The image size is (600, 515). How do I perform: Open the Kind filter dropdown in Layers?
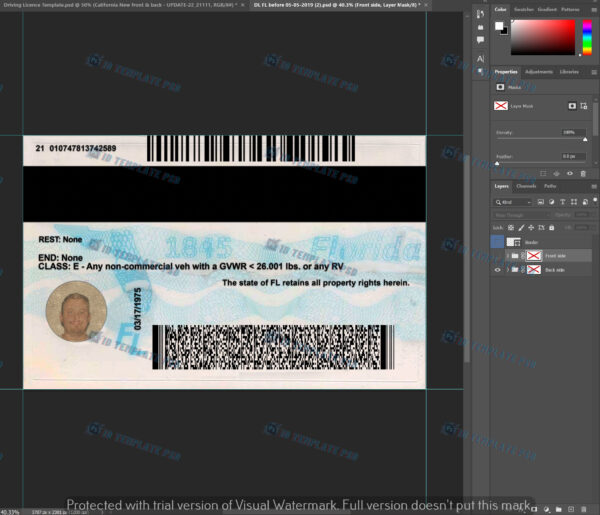pyautogui.click(x=513, y=202)
